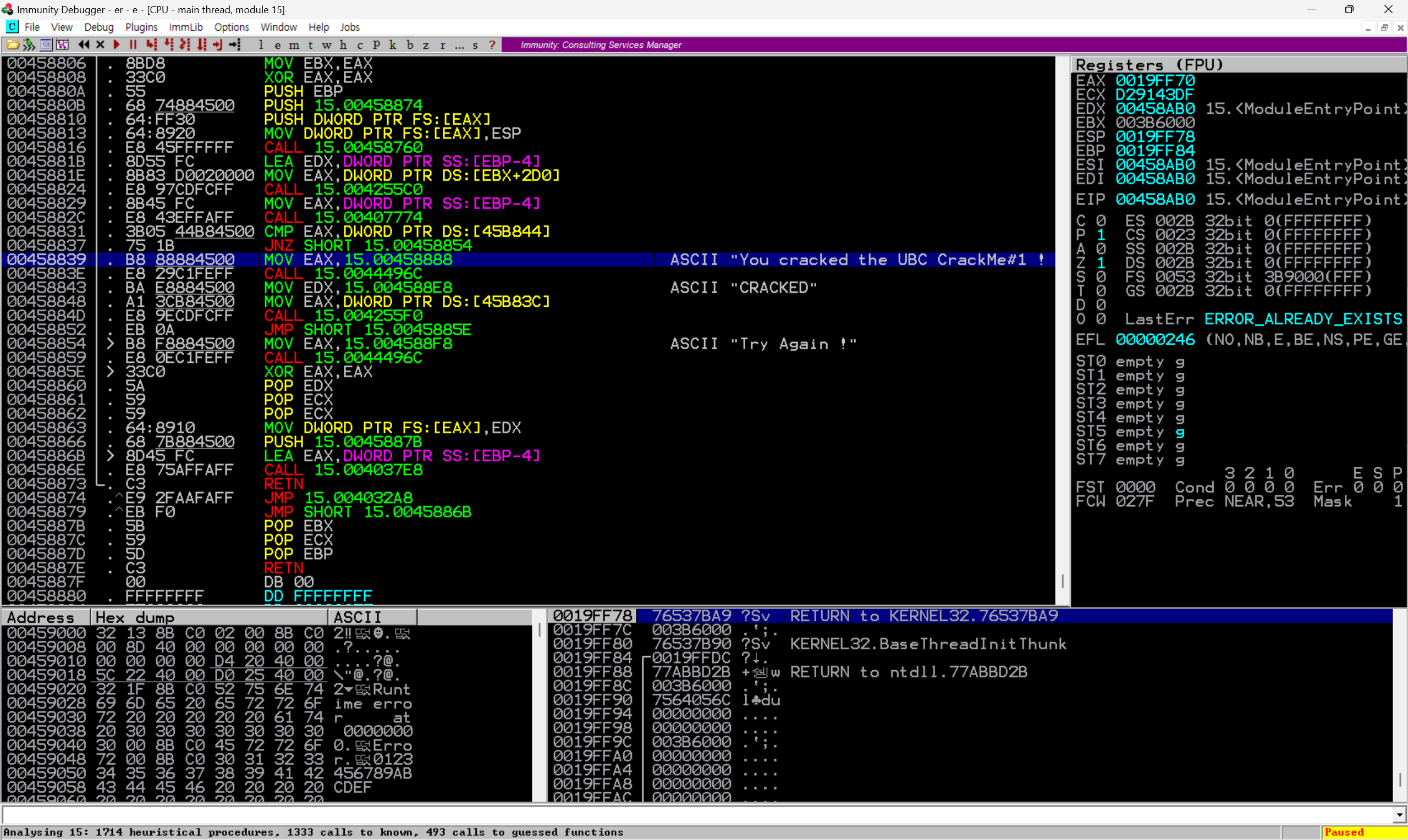Click inside the command input field
The width and height of the screenshot is (1408, 840).
pyautogui.click(x=679, y=815)
